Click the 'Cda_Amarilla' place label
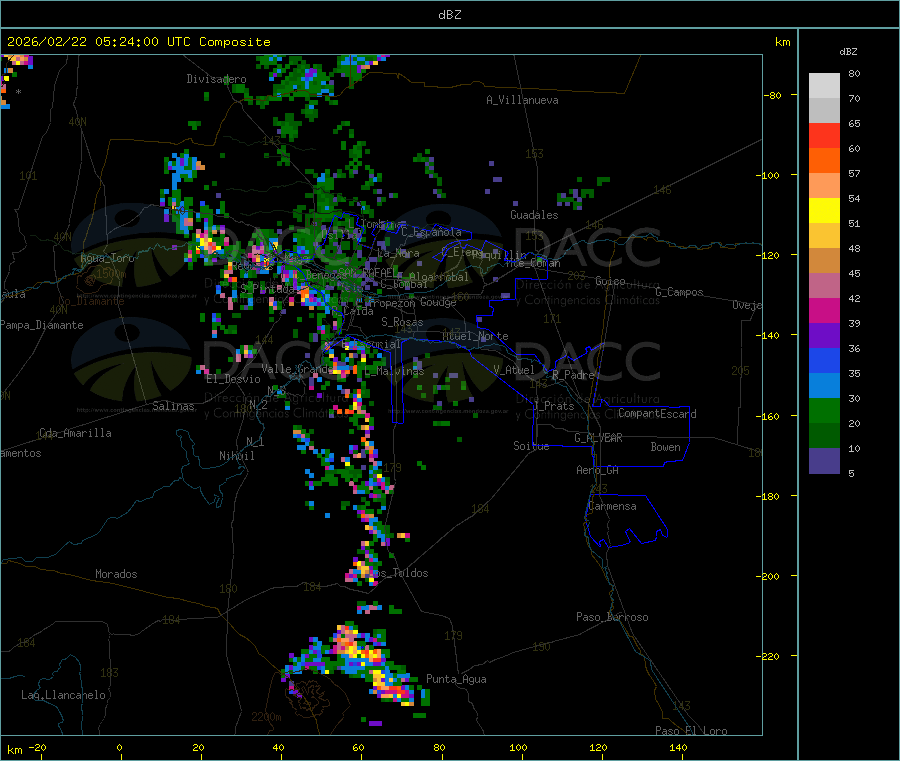Image resolution: width=900 pixels, height=761 pixels. (x=75, y=433)
